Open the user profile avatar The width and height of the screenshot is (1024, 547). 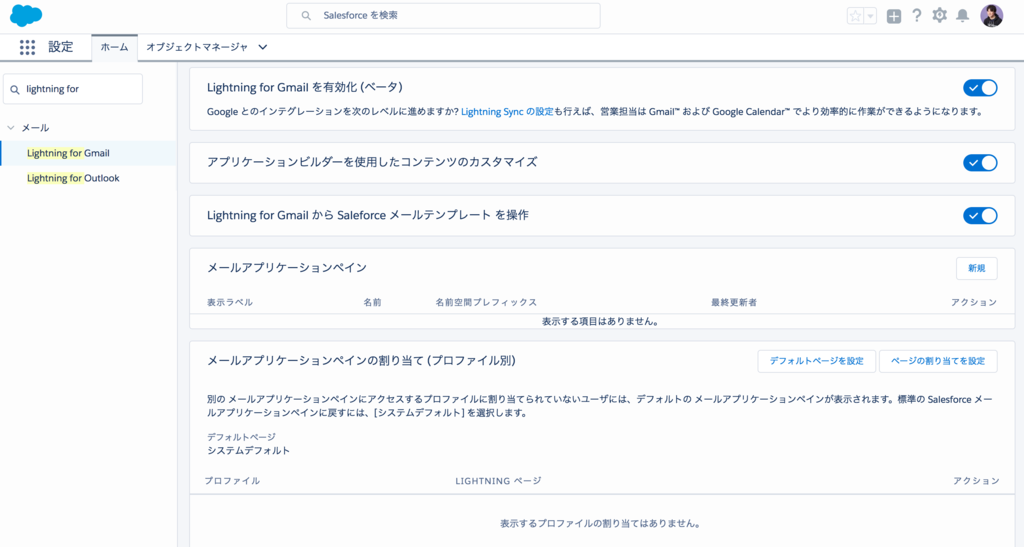[x=991, y=16]
